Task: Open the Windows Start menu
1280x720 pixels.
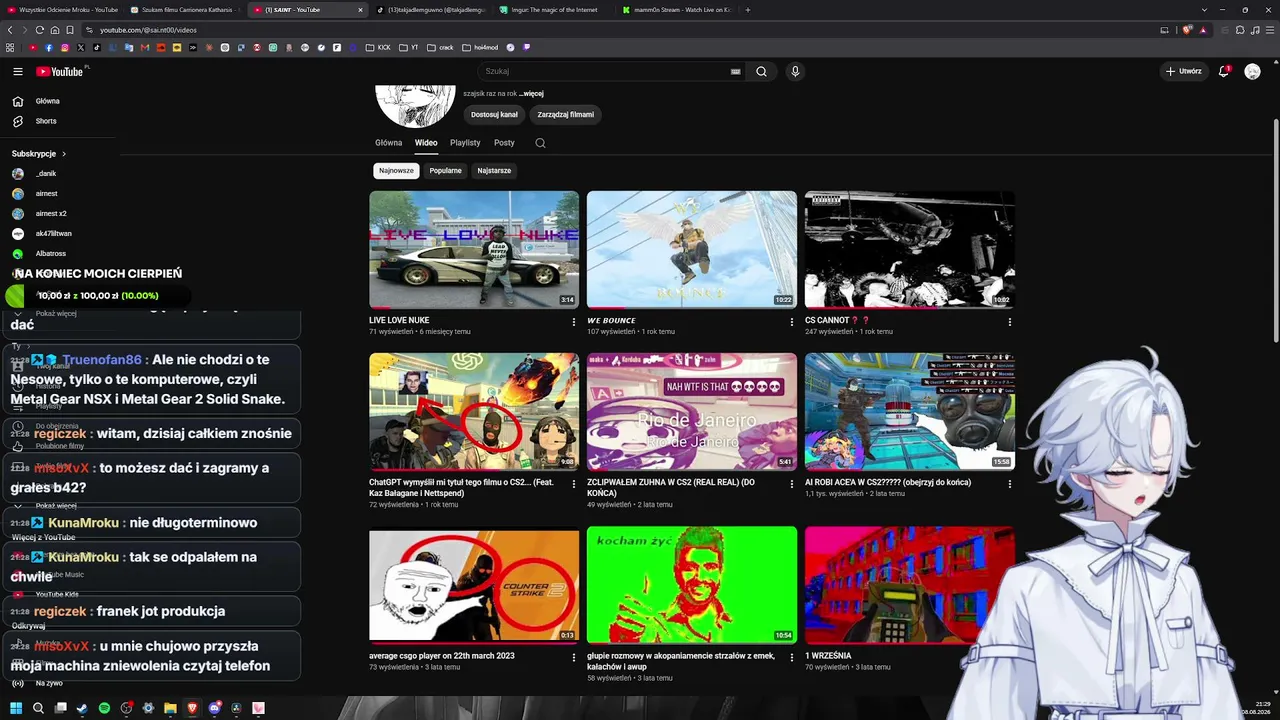Action: point(16,709)
